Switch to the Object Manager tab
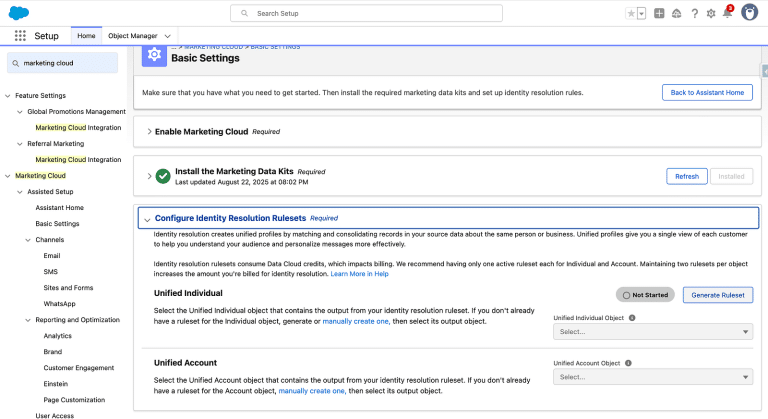Viewport: 768px width, 419px height. pos(131,35)
